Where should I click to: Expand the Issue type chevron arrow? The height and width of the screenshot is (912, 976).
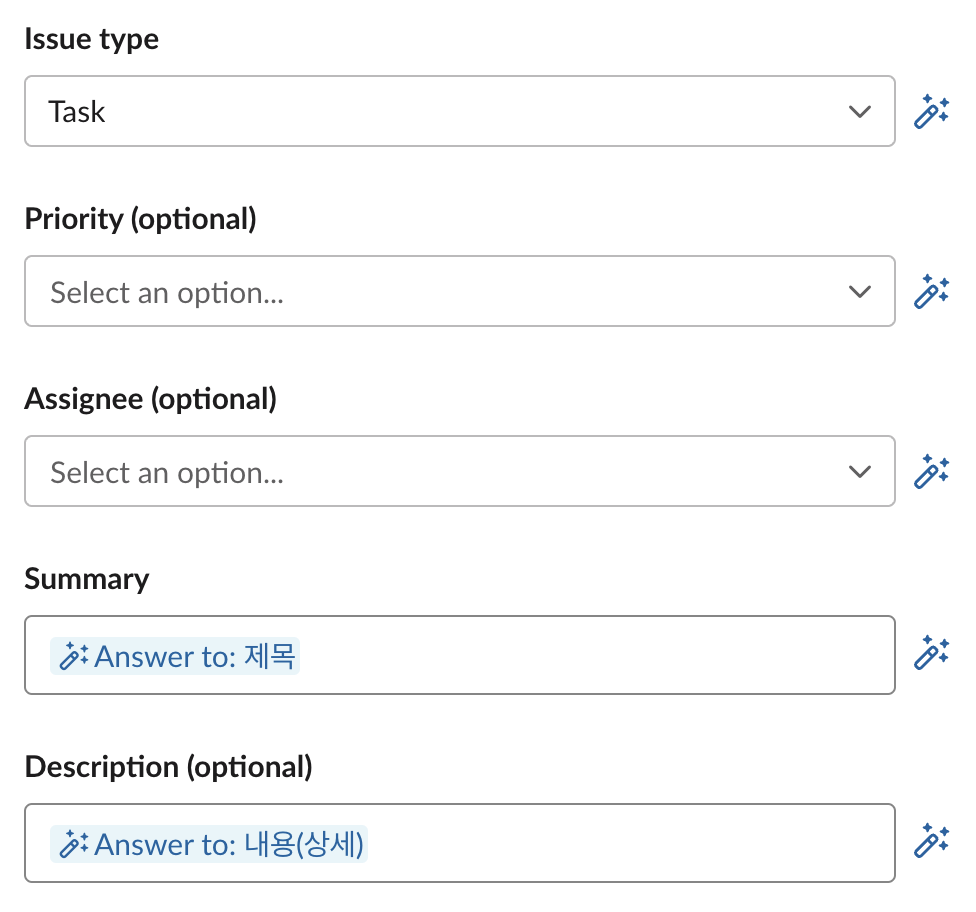[x=859, y=111]
